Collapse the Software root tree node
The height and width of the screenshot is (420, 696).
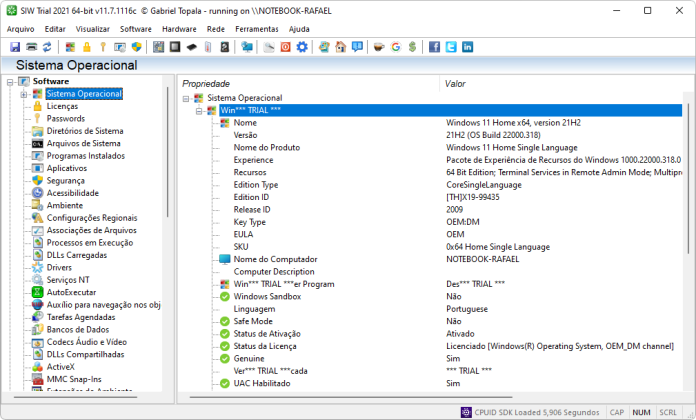coord(10,82)
